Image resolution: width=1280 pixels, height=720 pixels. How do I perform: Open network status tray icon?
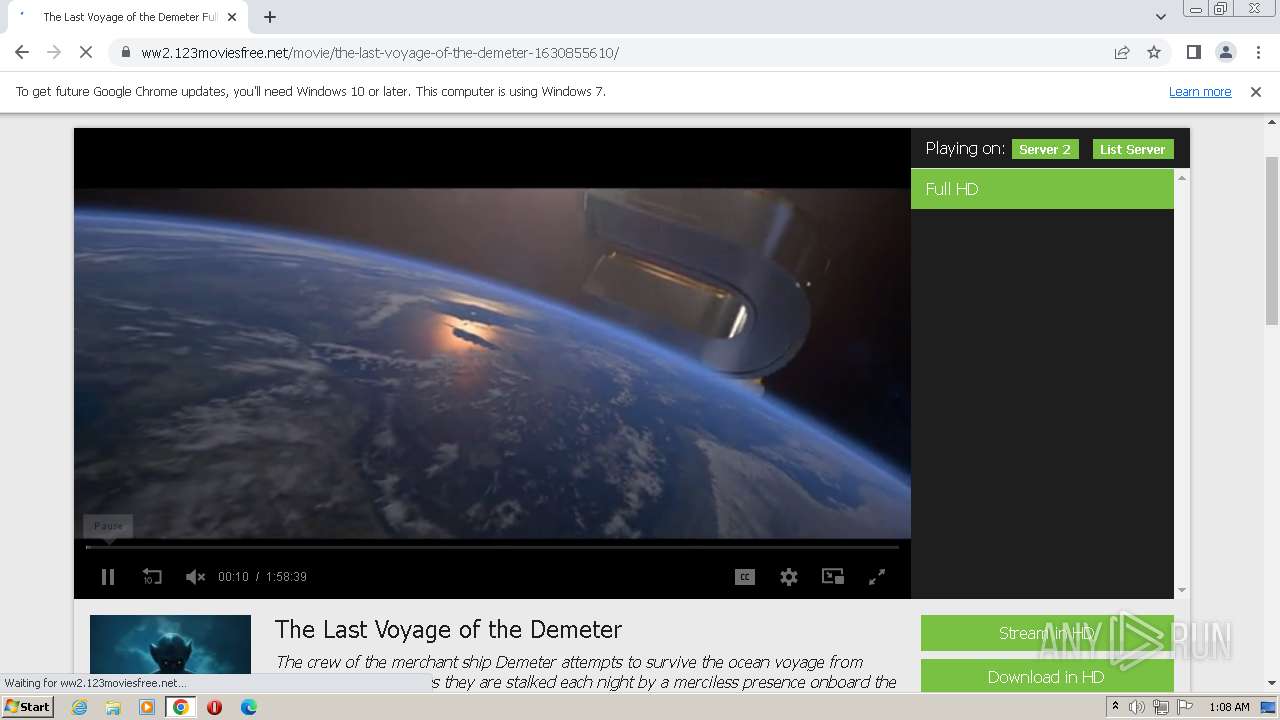1160,707
